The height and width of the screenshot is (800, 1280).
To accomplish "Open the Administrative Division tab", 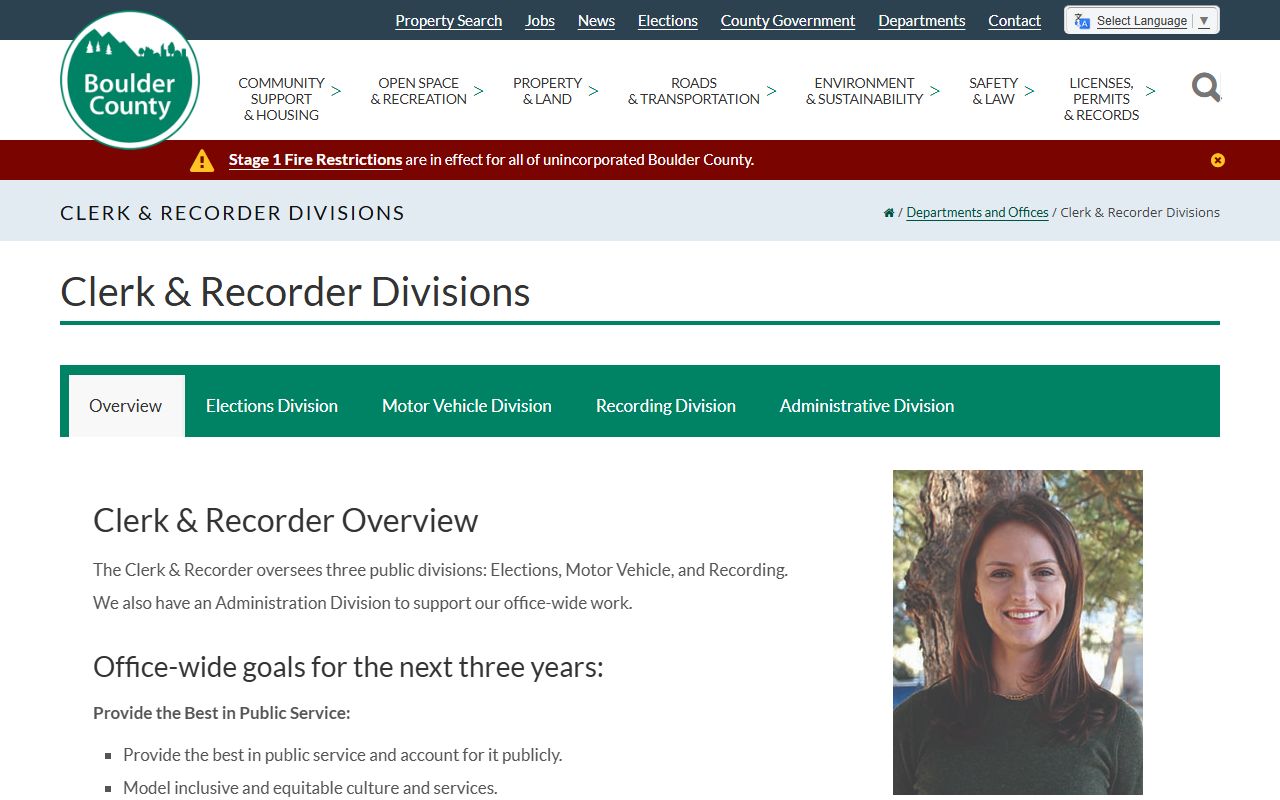I will click(x=867, y=406).
